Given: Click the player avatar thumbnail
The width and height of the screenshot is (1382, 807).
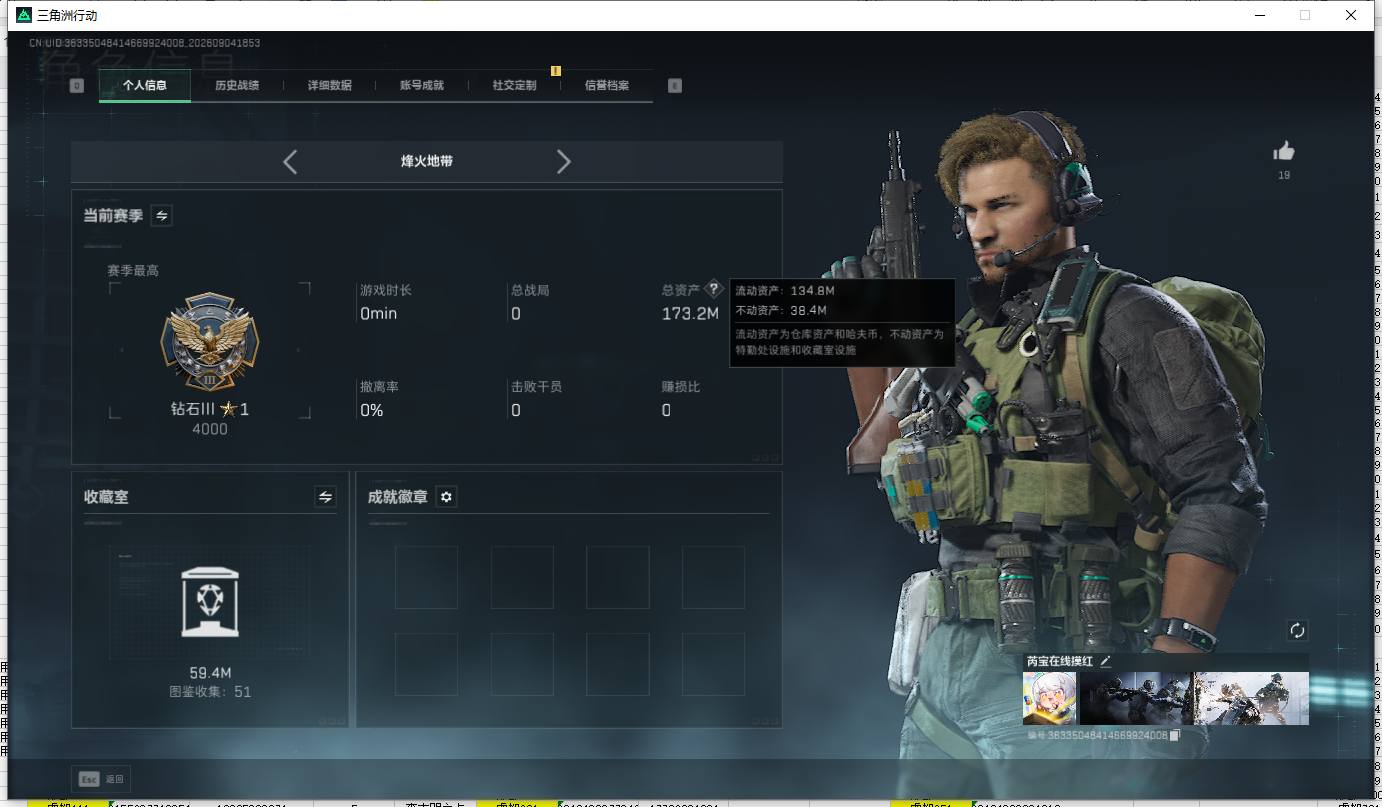Looking at the screenshot, I should pos(1049,698).
